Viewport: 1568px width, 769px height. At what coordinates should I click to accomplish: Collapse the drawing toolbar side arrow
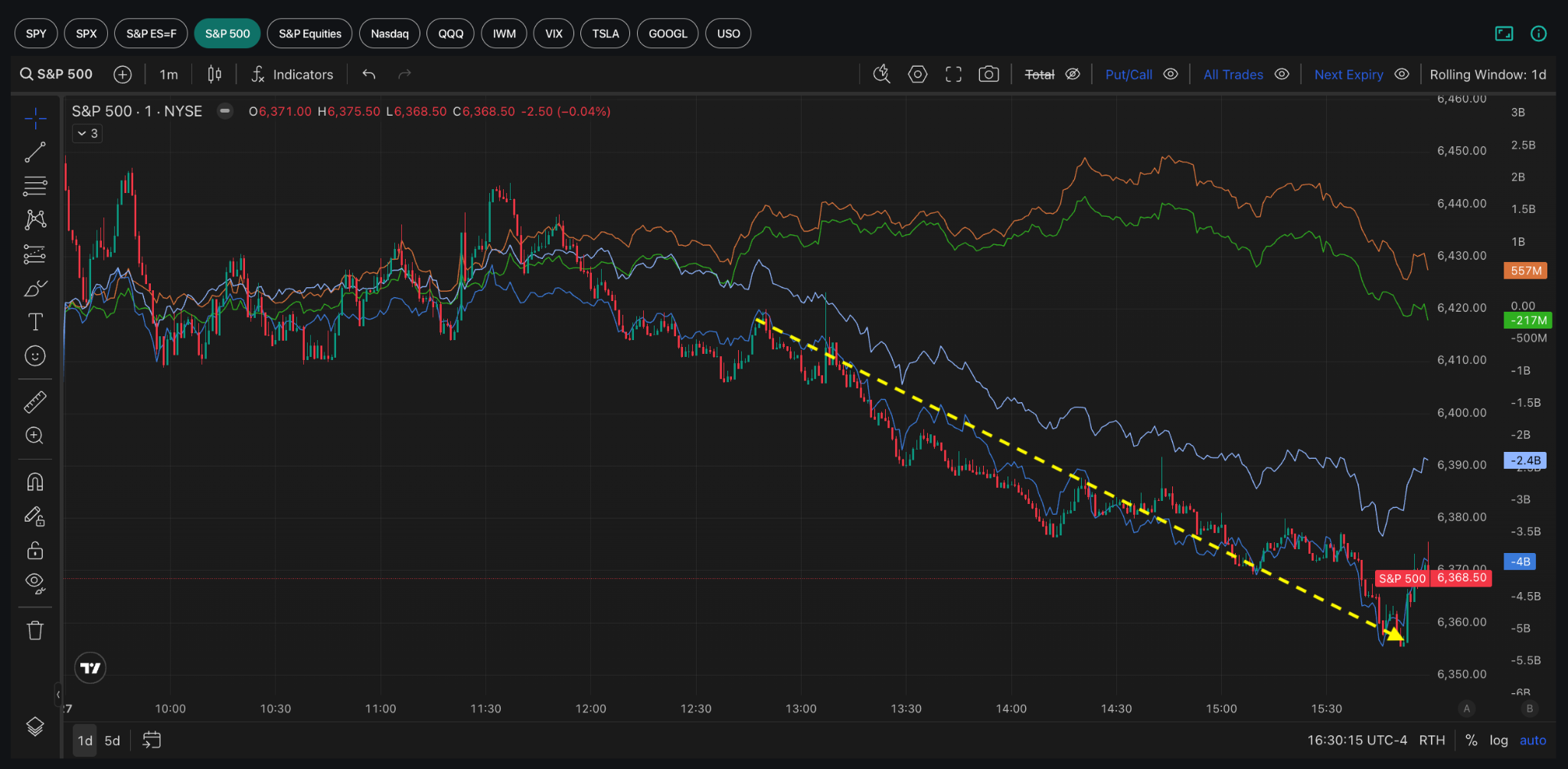(x=58, y=695)
